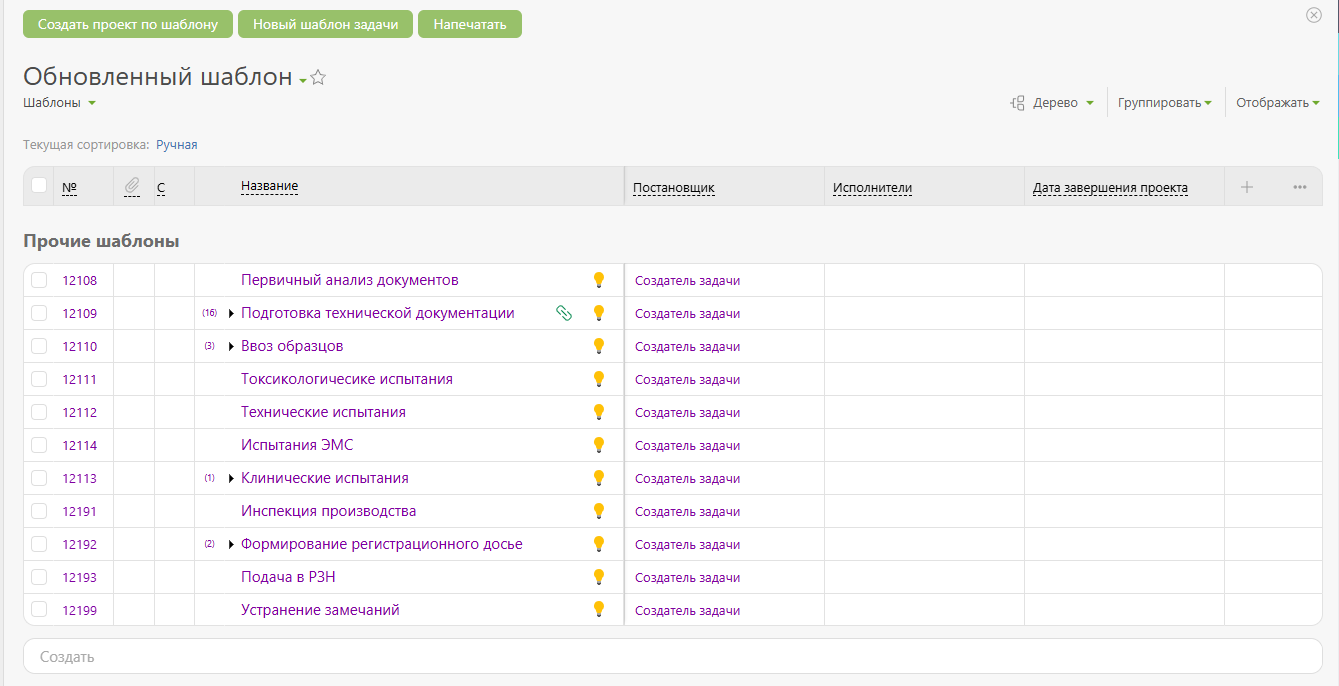This screenshot has height=686, width=1339.
Task: Click the lightbulb icon on Испытания ЭМС row
Action: pos(599,445)
